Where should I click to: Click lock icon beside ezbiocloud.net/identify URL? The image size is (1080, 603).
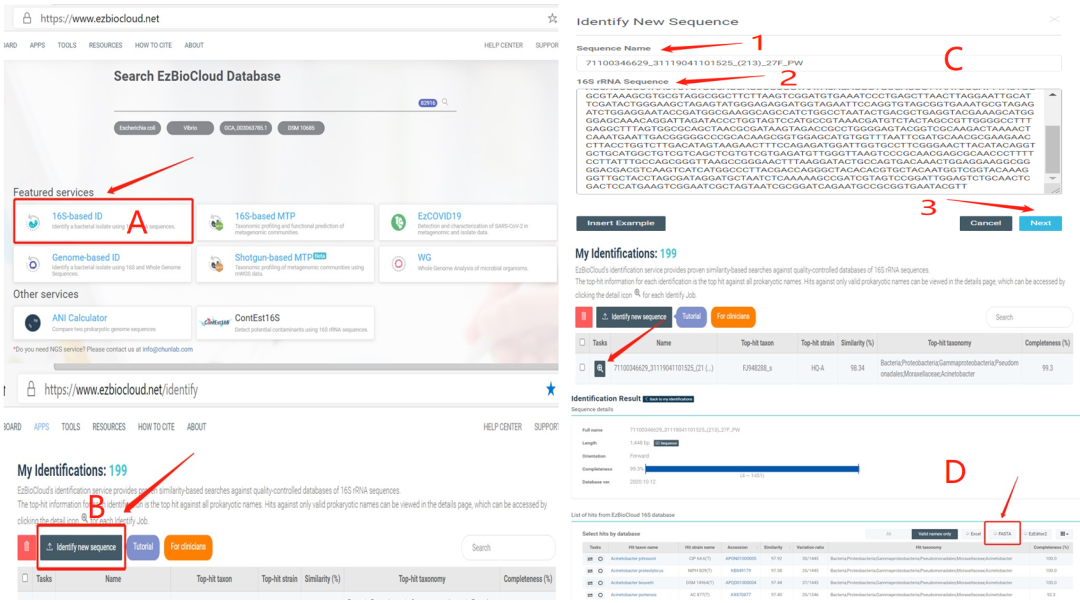tap(31, 389)
